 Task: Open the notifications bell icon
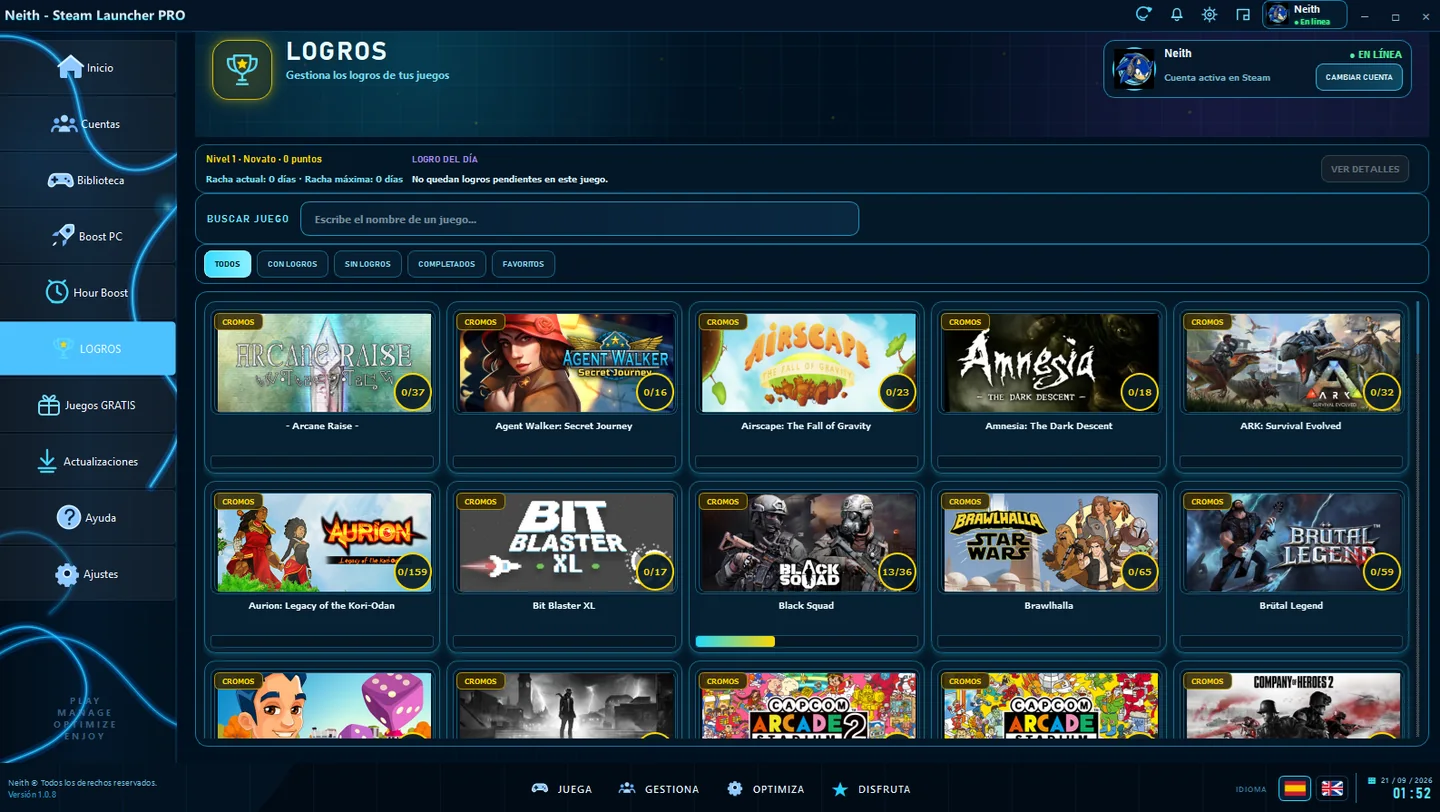pos(1176,14)
